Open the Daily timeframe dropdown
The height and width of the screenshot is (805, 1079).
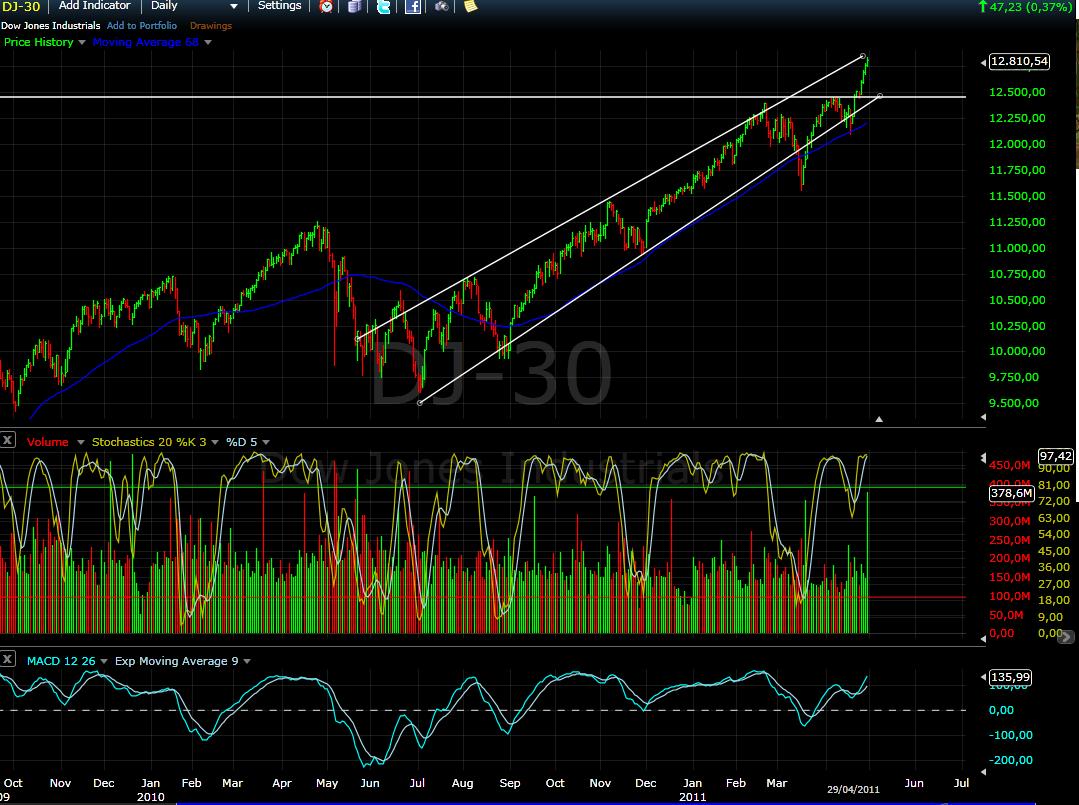click(193, 6)
